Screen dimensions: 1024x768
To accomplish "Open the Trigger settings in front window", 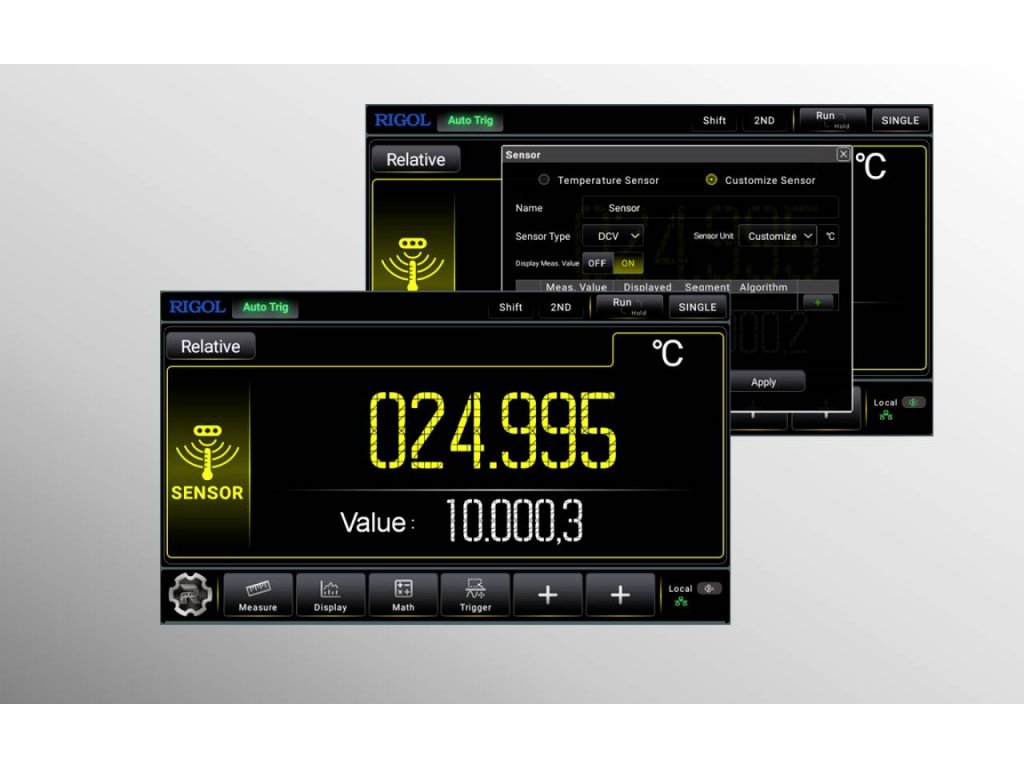I will pyautogui.click(x=475, y=594).
